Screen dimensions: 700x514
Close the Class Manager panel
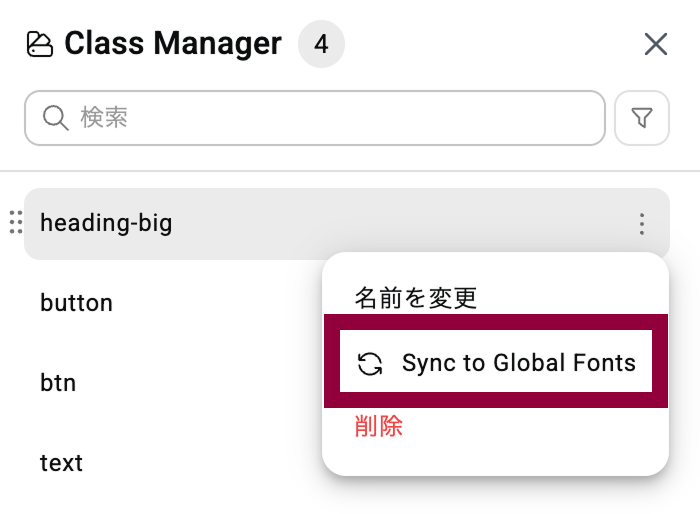[655, 44]
